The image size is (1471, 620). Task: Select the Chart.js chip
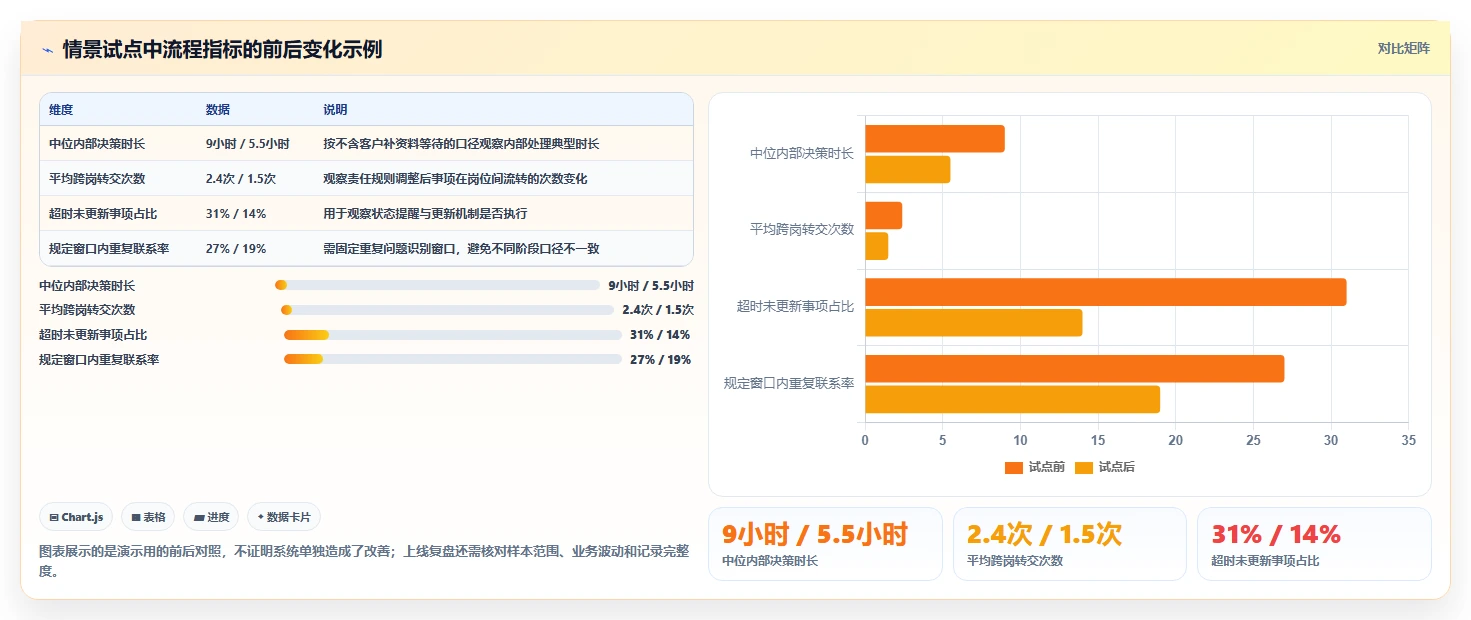[77, 517]
